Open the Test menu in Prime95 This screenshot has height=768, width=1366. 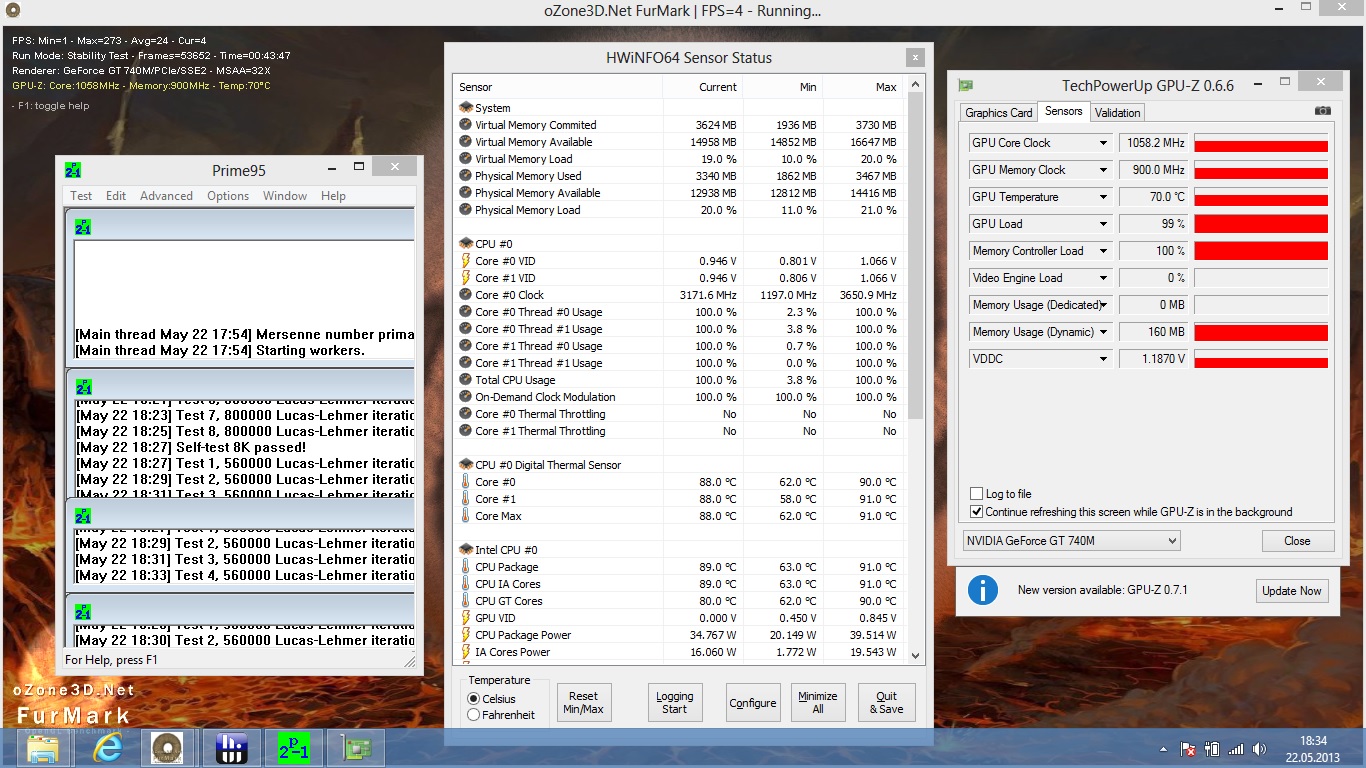pos(81,196)
